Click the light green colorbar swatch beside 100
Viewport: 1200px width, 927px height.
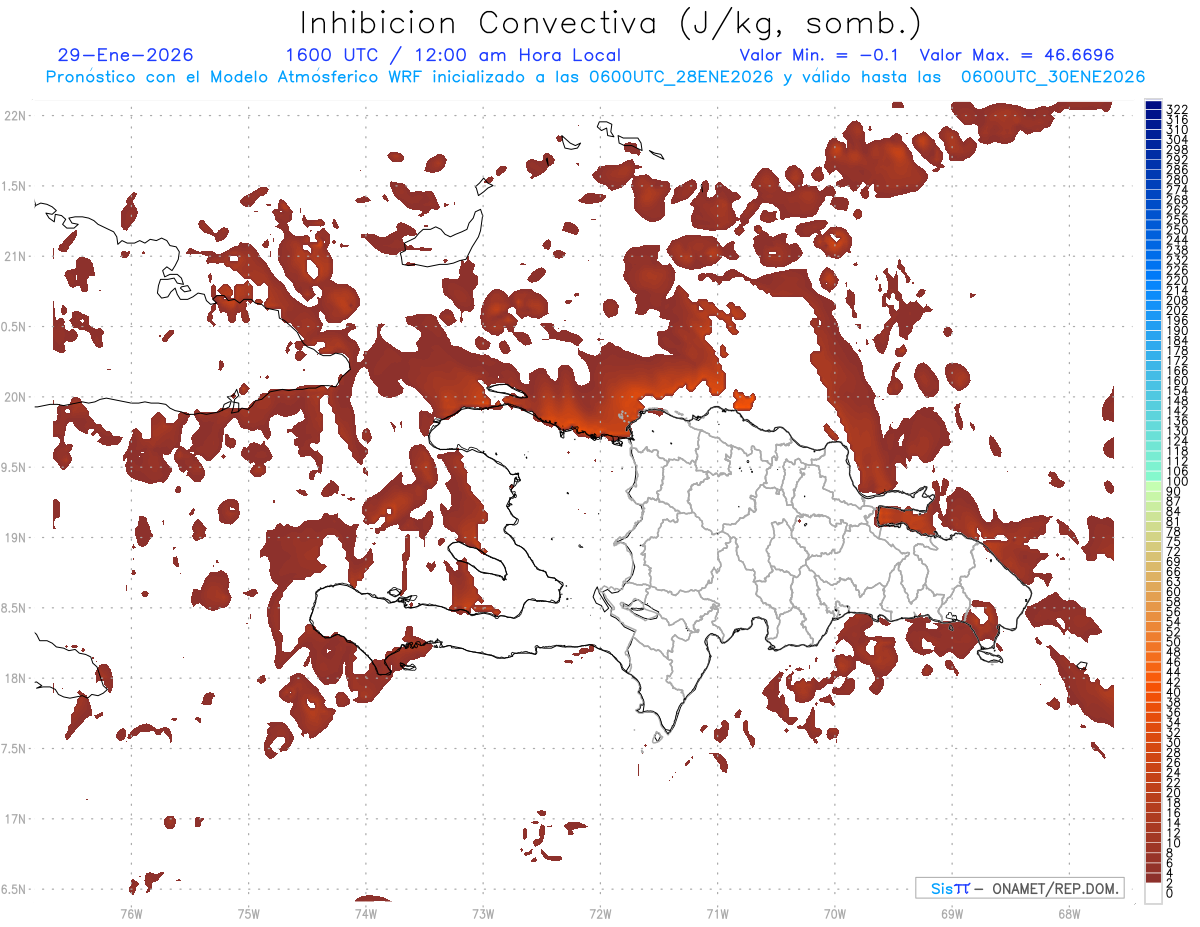(1153, 484)
